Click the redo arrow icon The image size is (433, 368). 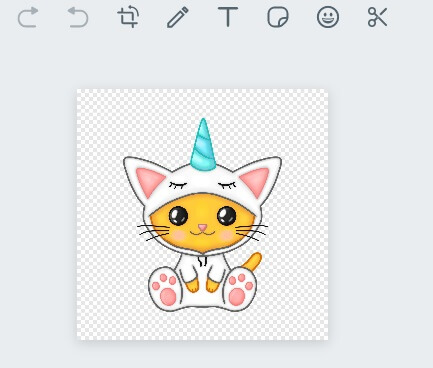(28, 17)
